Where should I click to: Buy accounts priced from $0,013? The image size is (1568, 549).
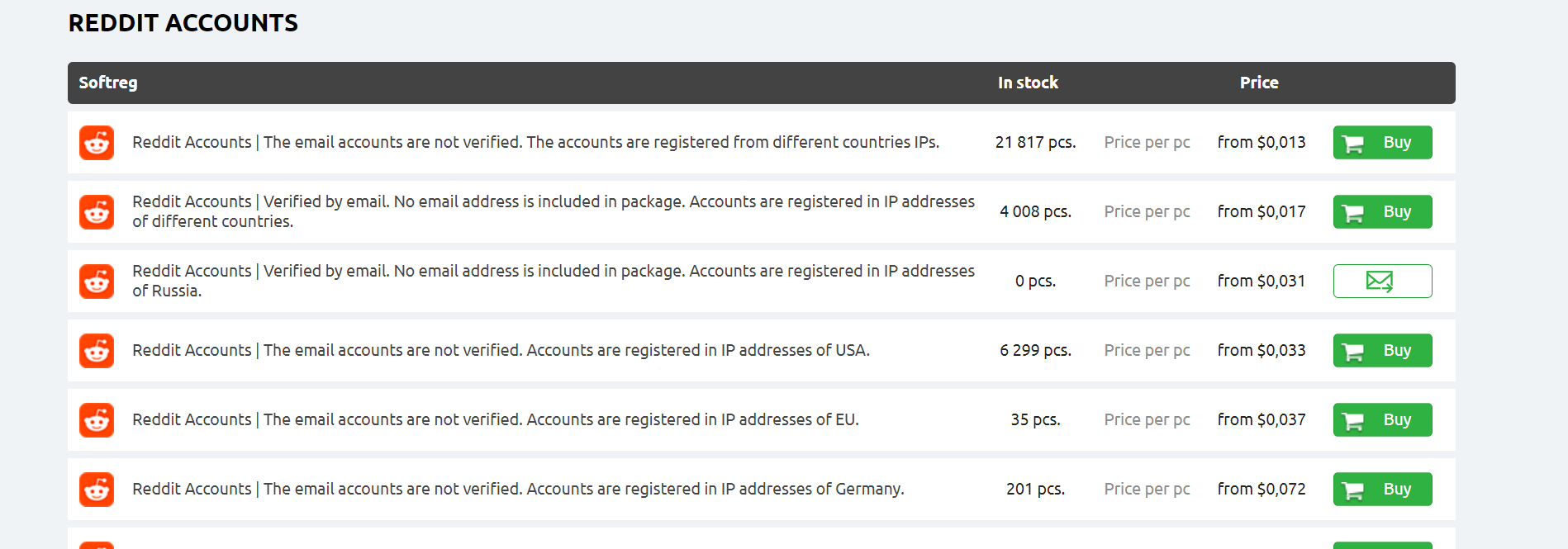[x=1381, y=143]
